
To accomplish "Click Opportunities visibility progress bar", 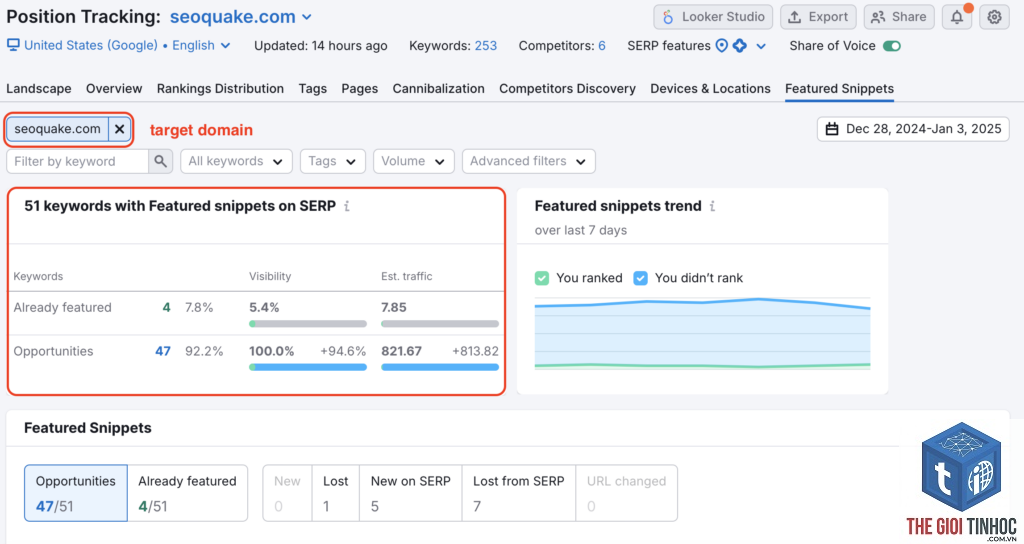I will [x=308, y=367].
